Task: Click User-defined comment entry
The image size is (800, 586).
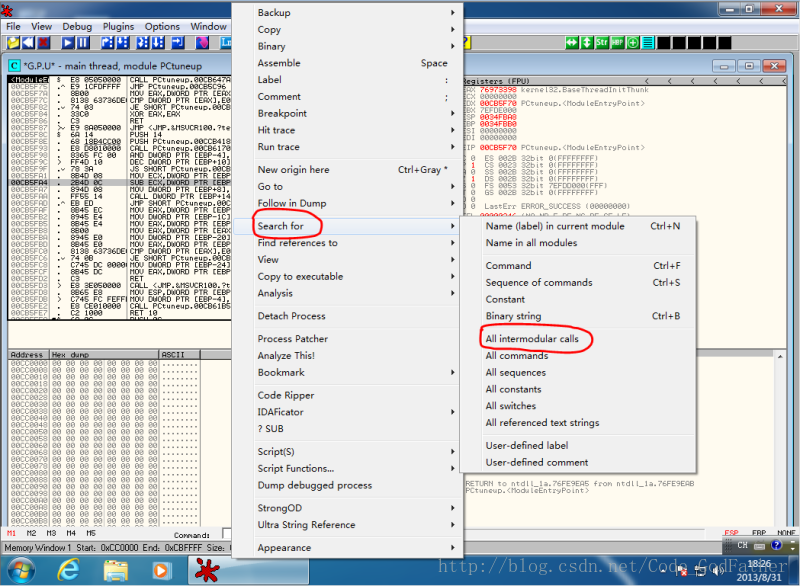Action: point(537,463)
